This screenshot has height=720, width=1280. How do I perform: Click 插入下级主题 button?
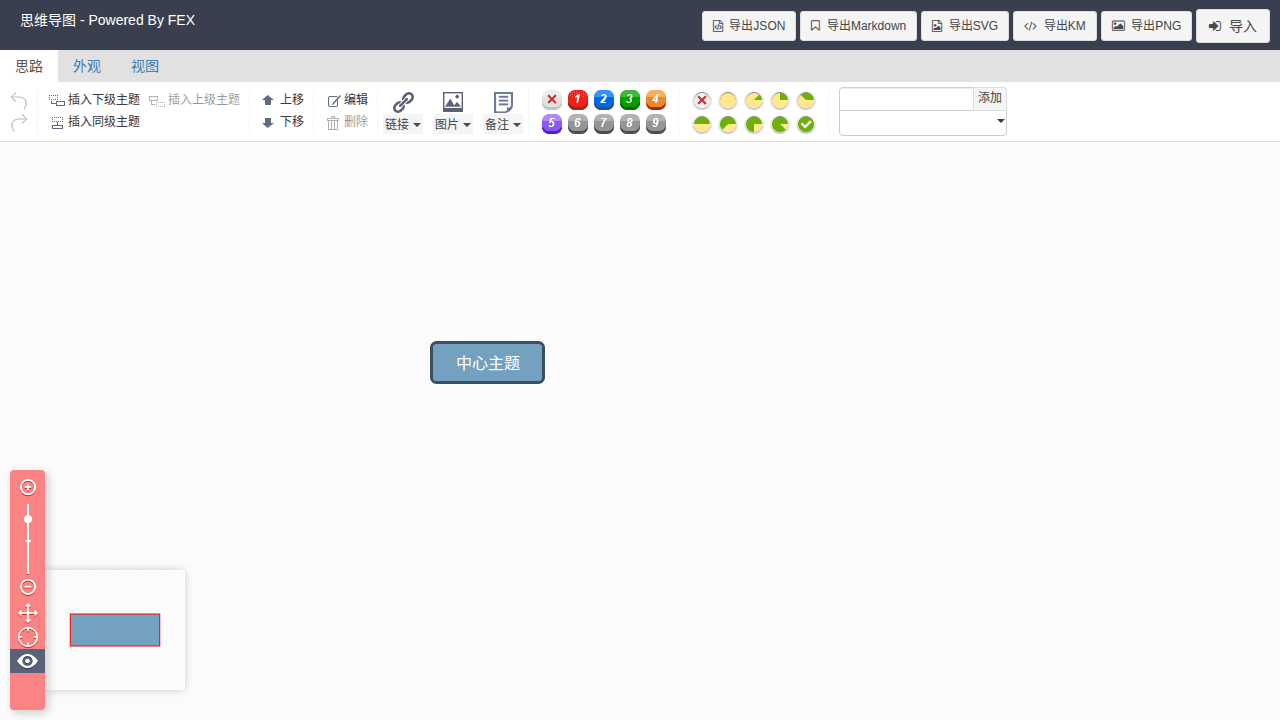(x=95, y=100)
